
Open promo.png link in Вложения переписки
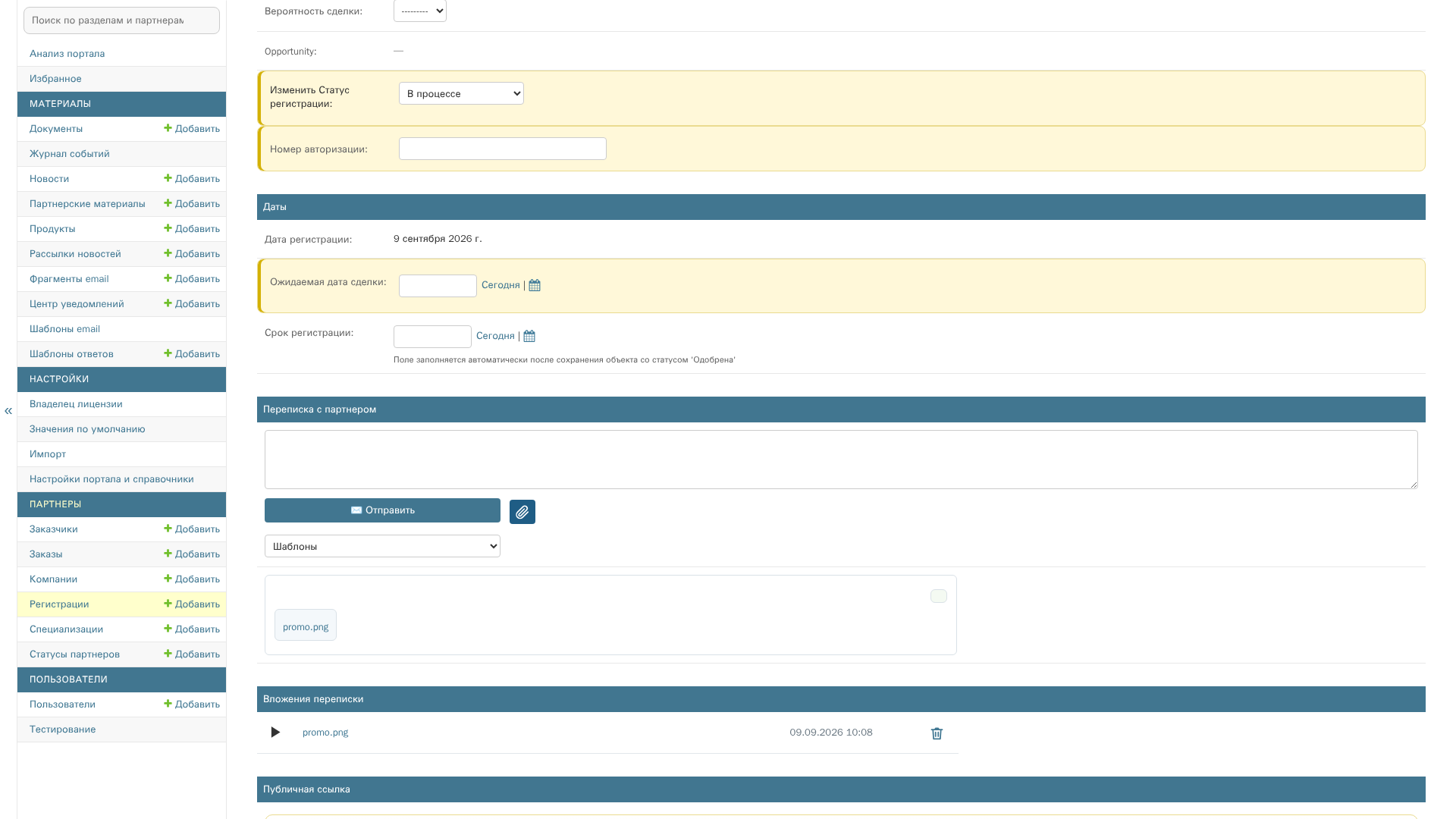coord(325,733)
